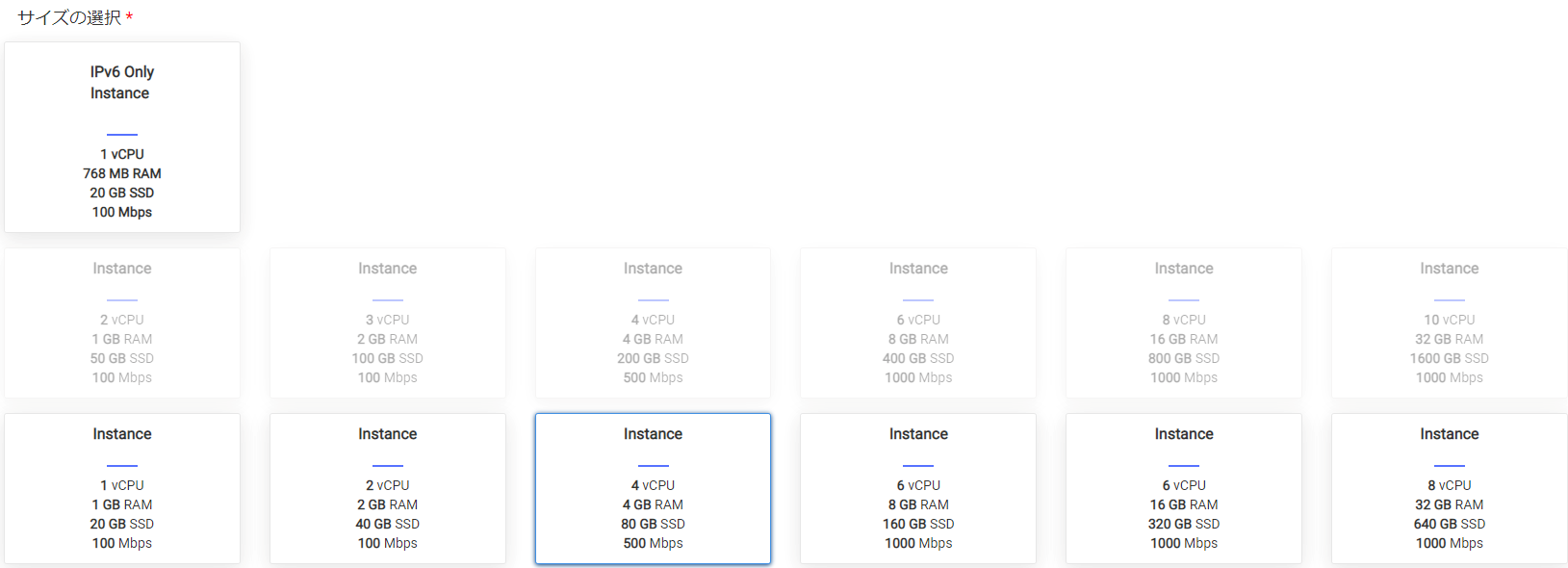Select greyed-out 4 vCPU 200 GB SSD plan

pos(653,323)
